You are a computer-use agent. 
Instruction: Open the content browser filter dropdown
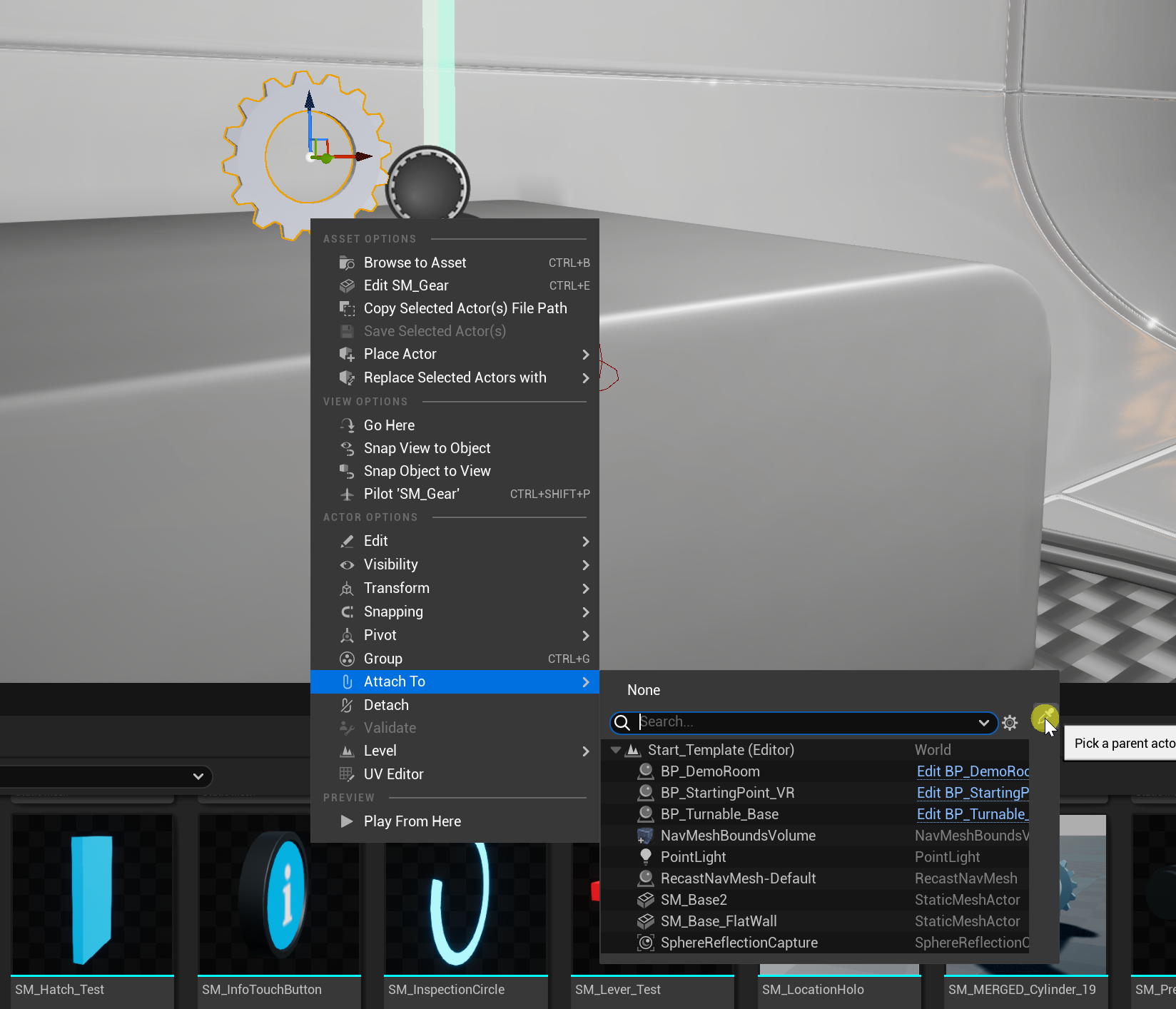(x=198, y=776)
